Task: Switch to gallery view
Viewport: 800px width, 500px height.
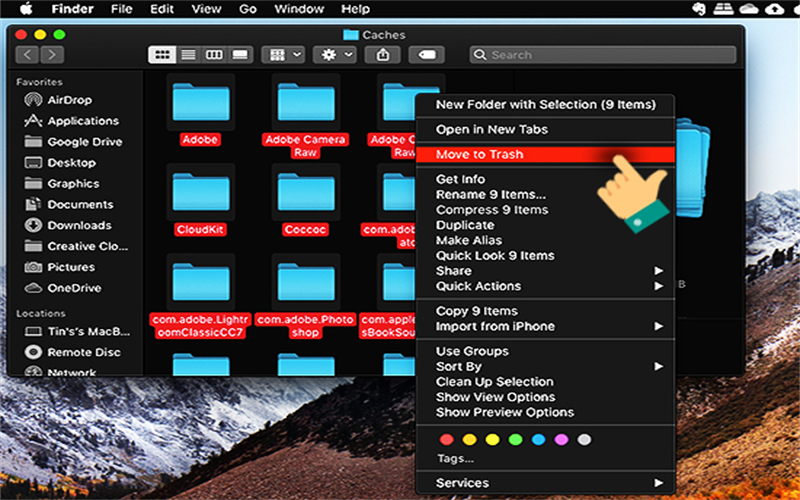Action: click(x=240, y=55)
